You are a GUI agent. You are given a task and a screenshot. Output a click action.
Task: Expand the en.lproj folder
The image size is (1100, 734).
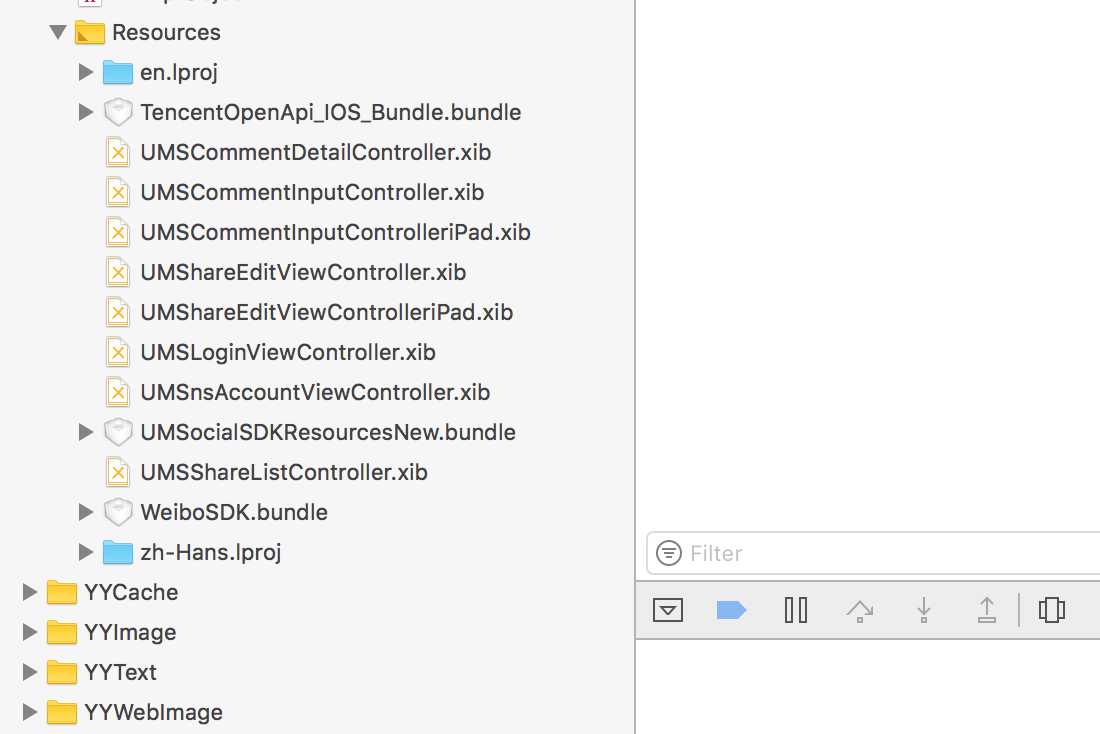pos(86,72)
